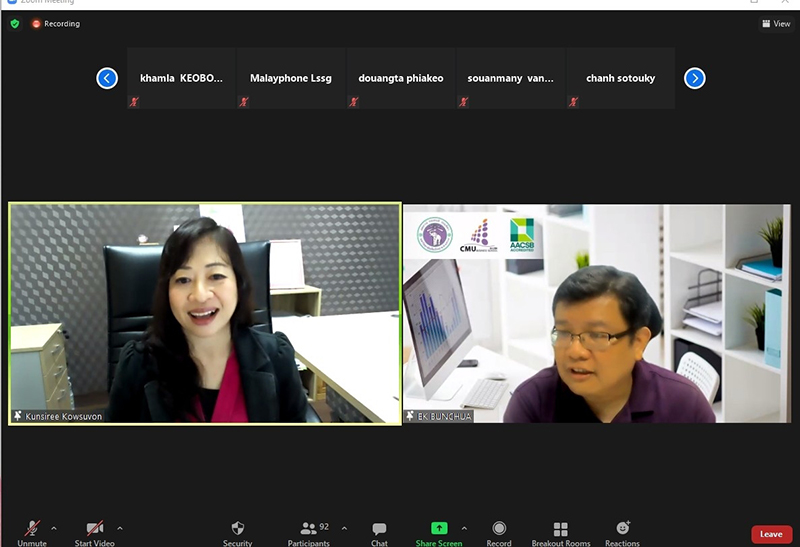Click the green Share Screen button
The width and height of the screenshot is (800, 547).
point(439,533)
